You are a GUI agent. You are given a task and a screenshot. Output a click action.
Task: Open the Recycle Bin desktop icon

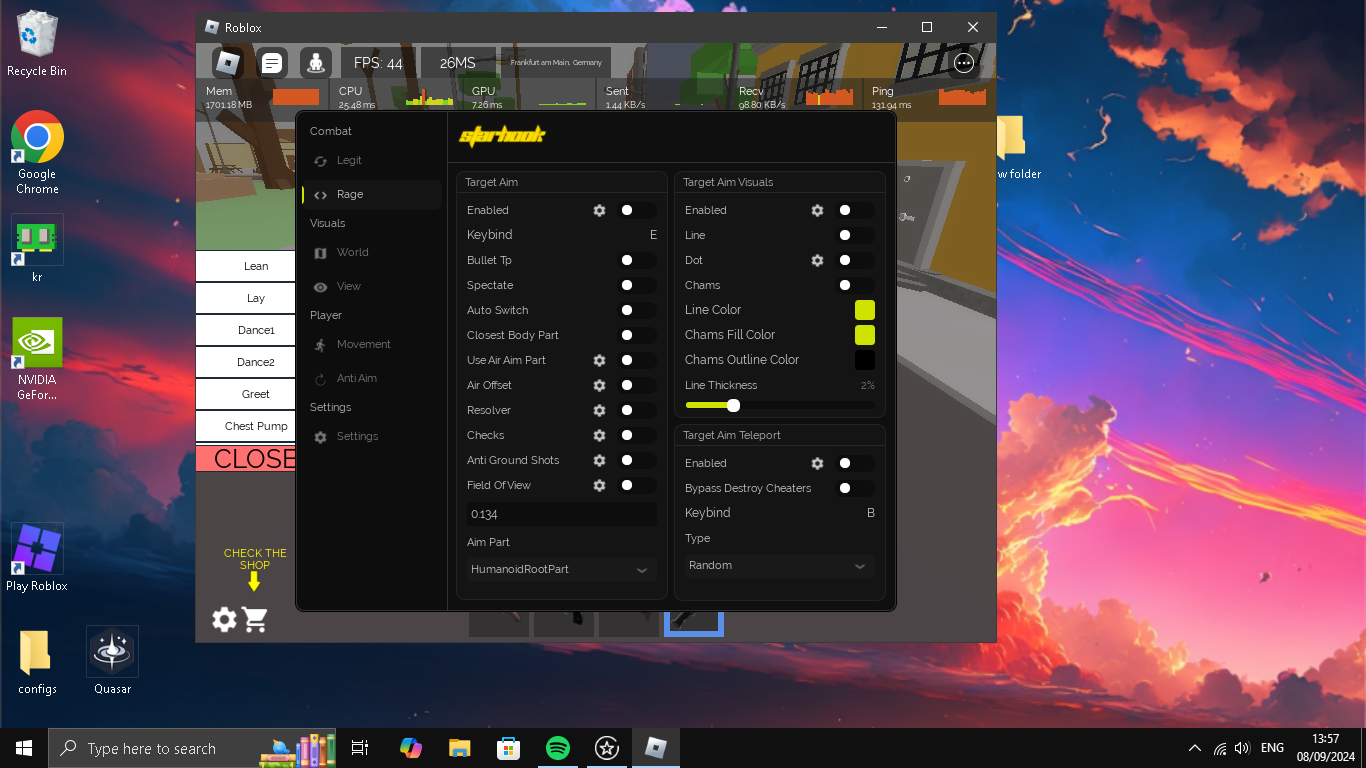(x=37, y=43)
